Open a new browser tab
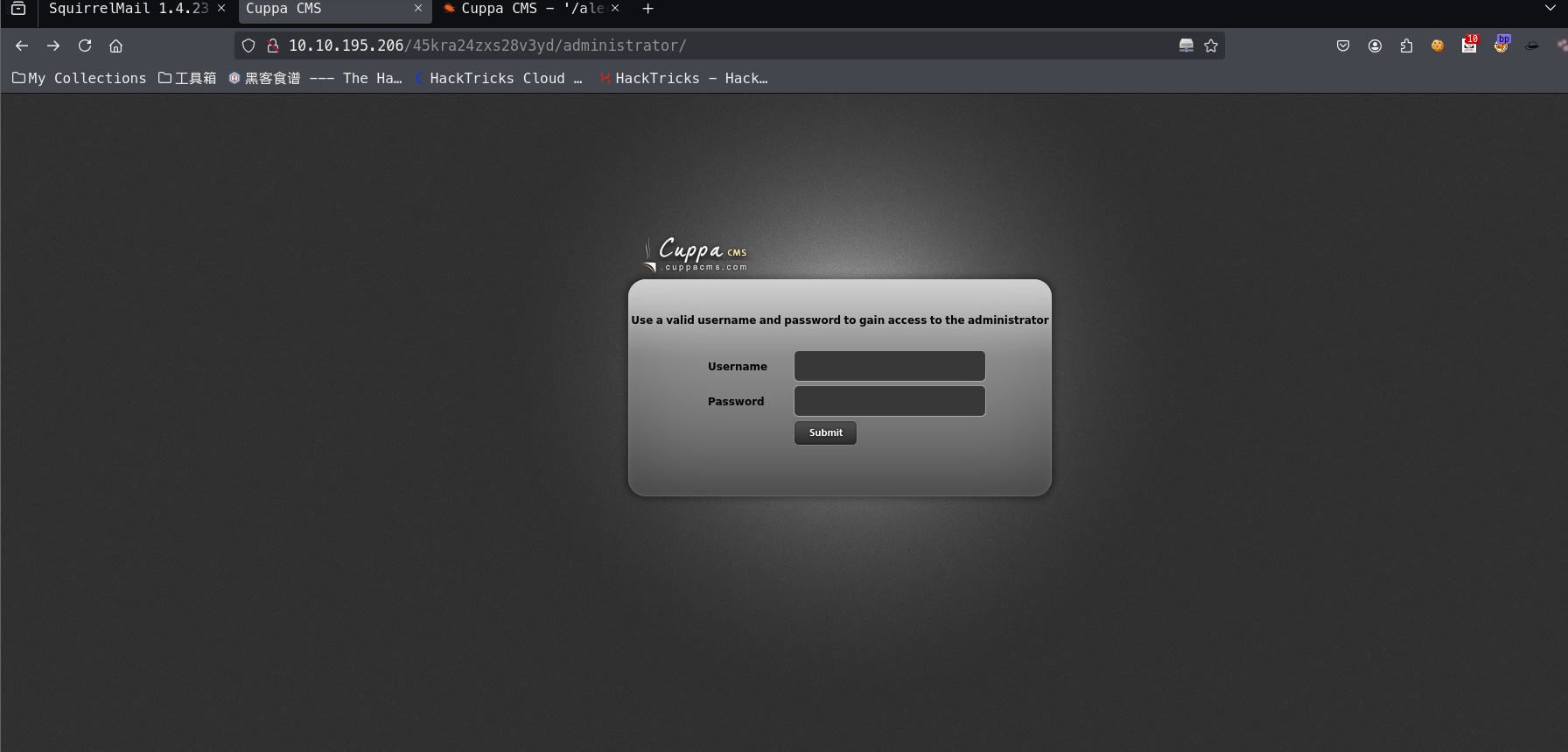The height and width of the screenshot is (752, 1568). point(647,9)
